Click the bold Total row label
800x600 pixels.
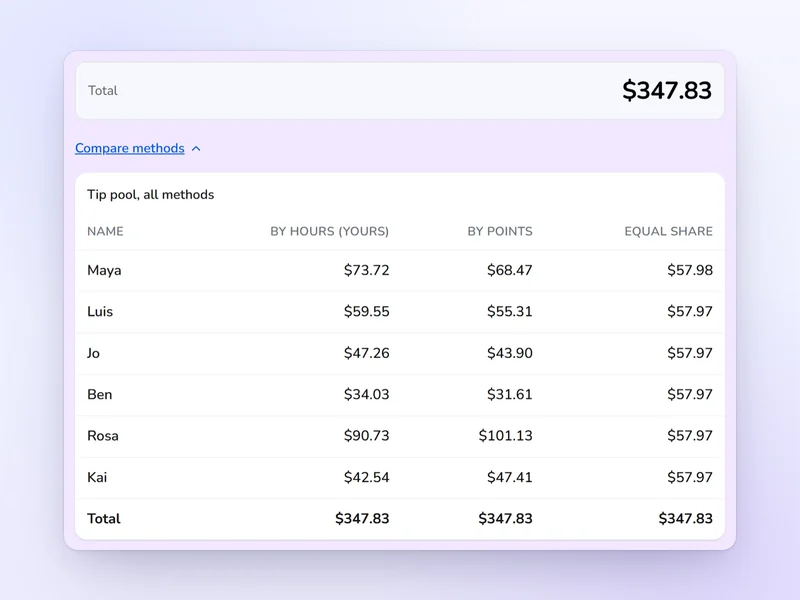click(104, 519)
